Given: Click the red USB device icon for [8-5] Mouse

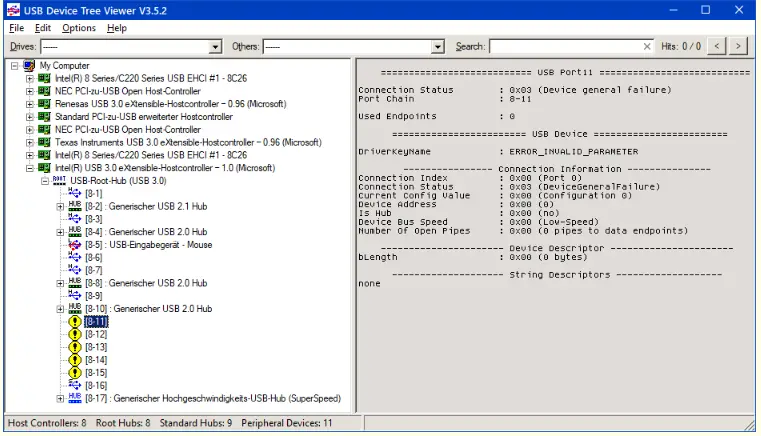Looking at the screenshot, I should [75, 245].
